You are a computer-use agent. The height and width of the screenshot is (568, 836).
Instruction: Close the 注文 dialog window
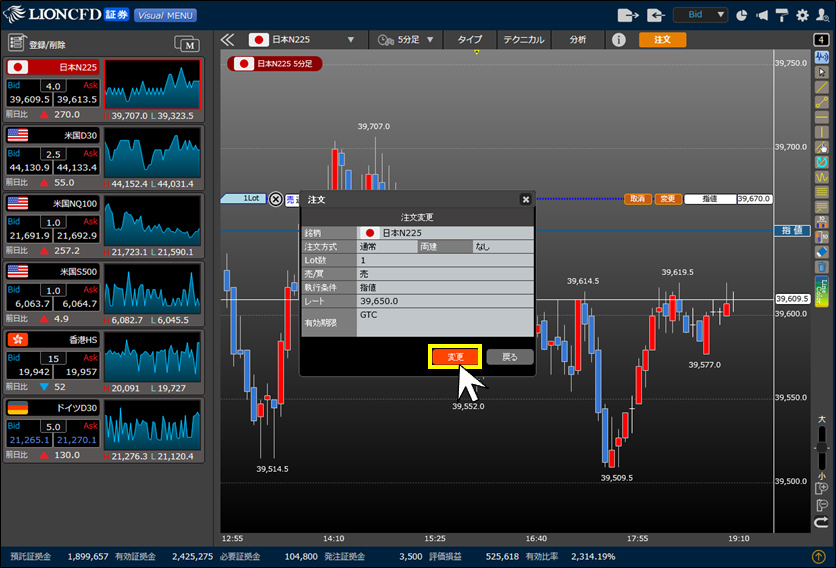(x=526, y=199)
